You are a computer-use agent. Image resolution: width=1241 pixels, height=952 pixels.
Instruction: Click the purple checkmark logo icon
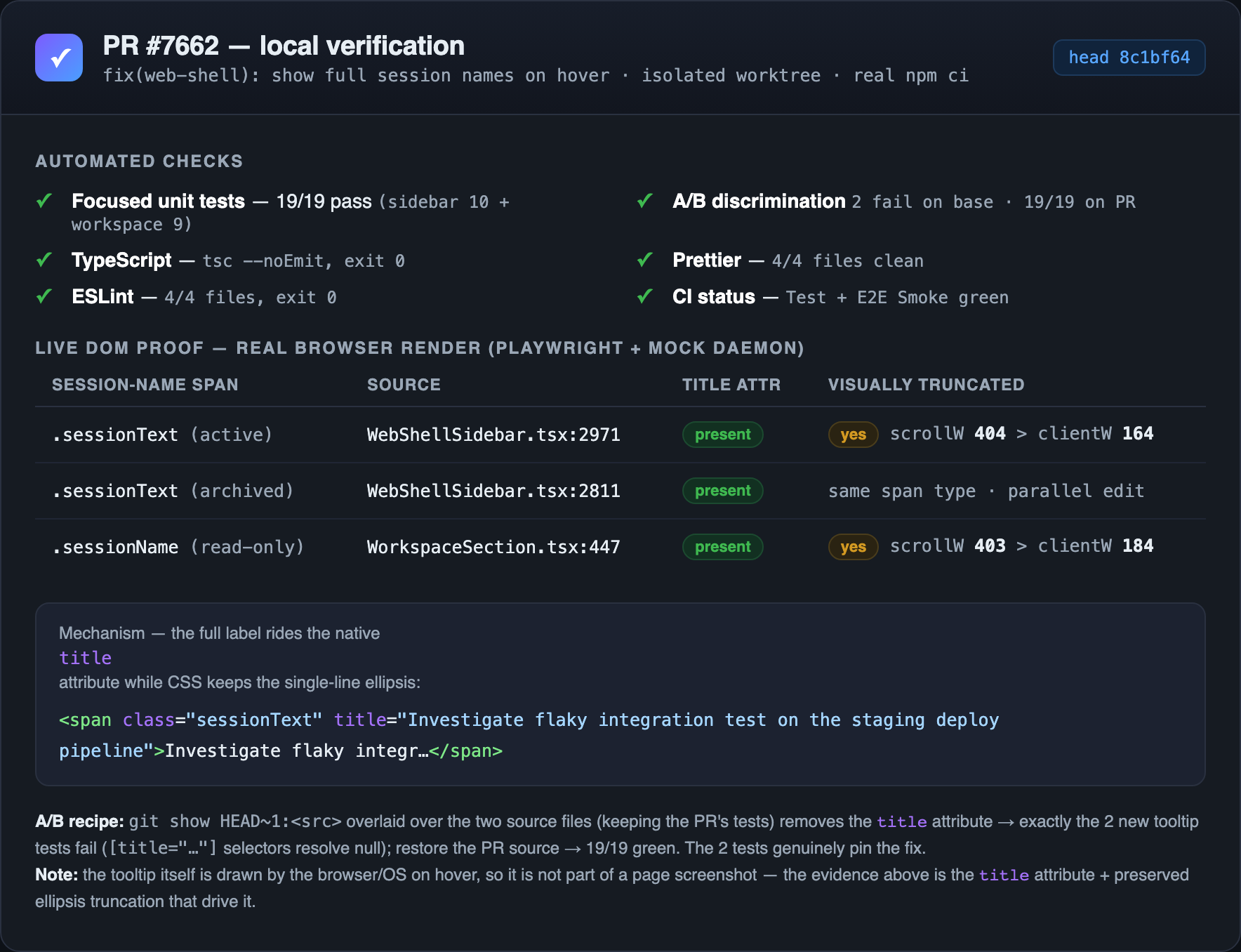pyautogui.click(x=59, y=58)
